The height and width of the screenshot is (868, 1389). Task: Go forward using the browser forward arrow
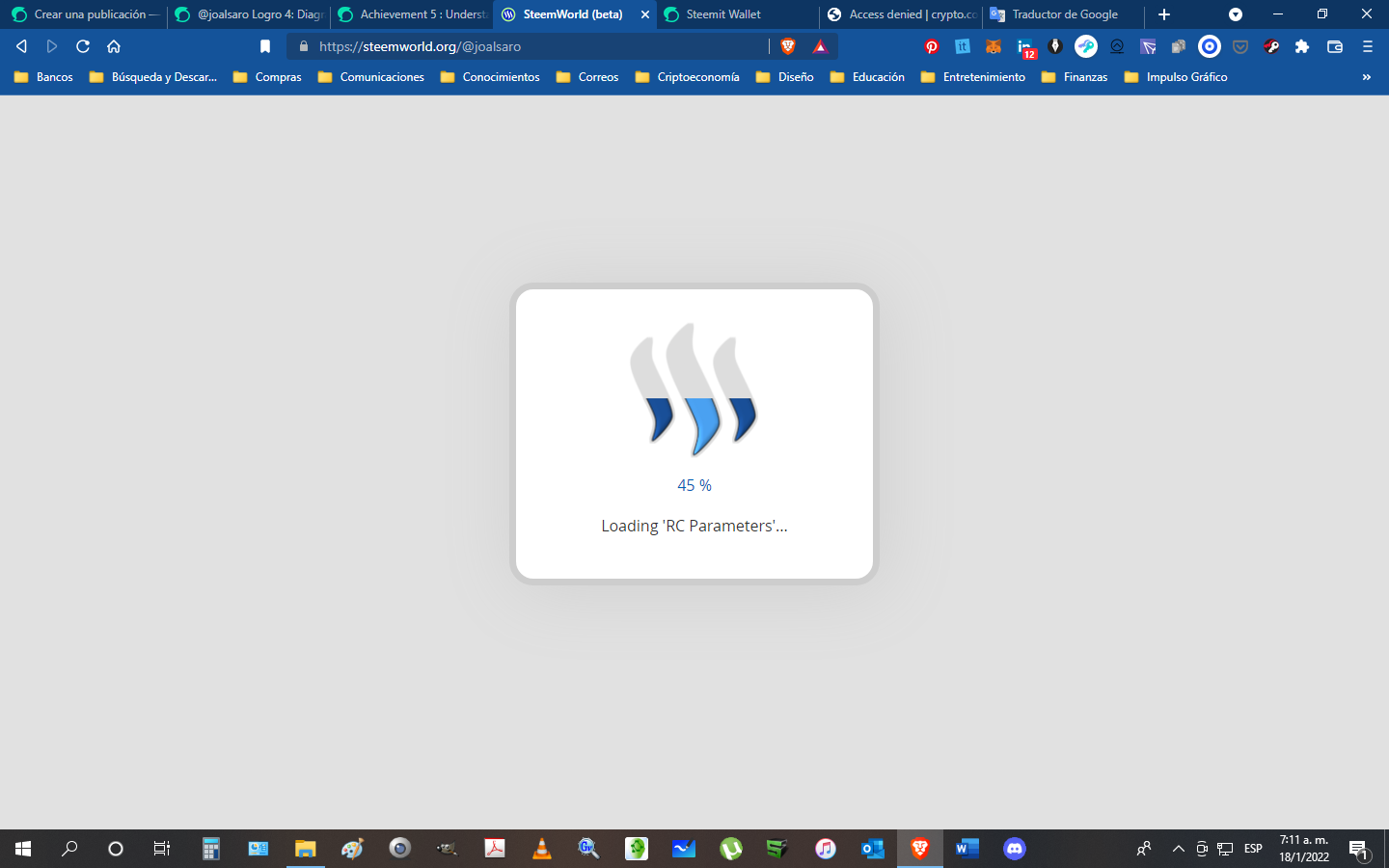[x=52, y=46]
